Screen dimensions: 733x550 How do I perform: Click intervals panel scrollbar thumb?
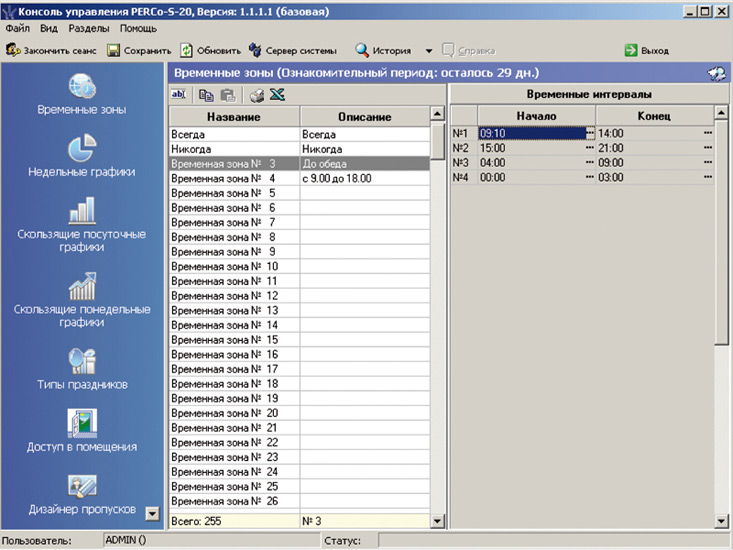pyautogui.click(x=721, y=232)
